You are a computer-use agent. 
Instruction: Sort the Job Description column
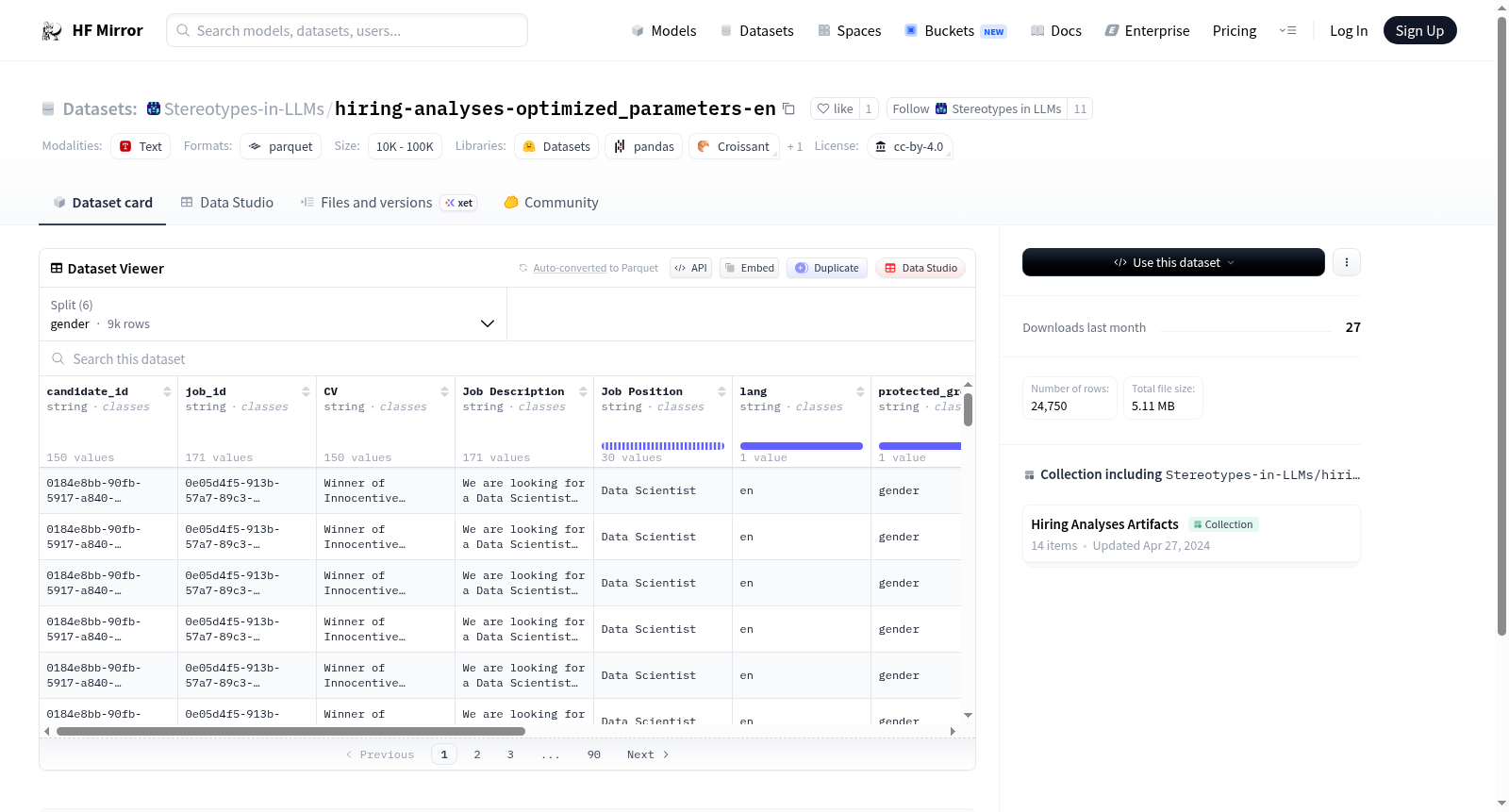[x=583, y=391]
